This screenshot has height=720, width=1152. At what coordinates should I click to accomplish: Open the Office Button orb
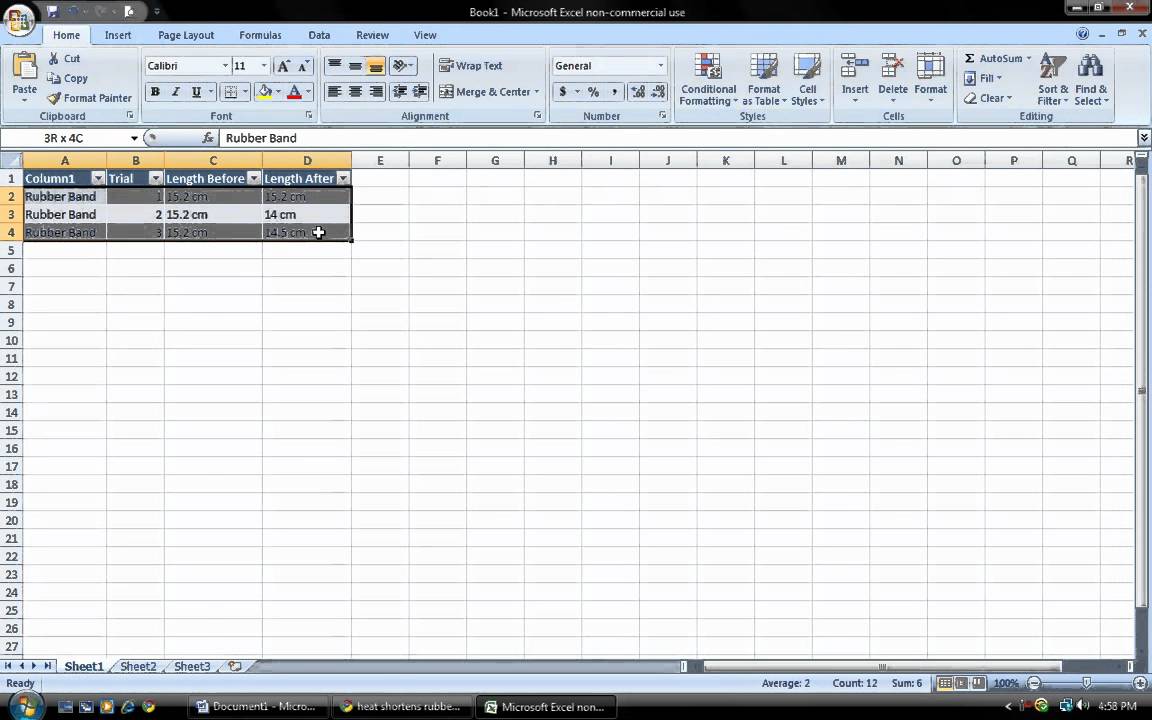[x=19, y=19]
